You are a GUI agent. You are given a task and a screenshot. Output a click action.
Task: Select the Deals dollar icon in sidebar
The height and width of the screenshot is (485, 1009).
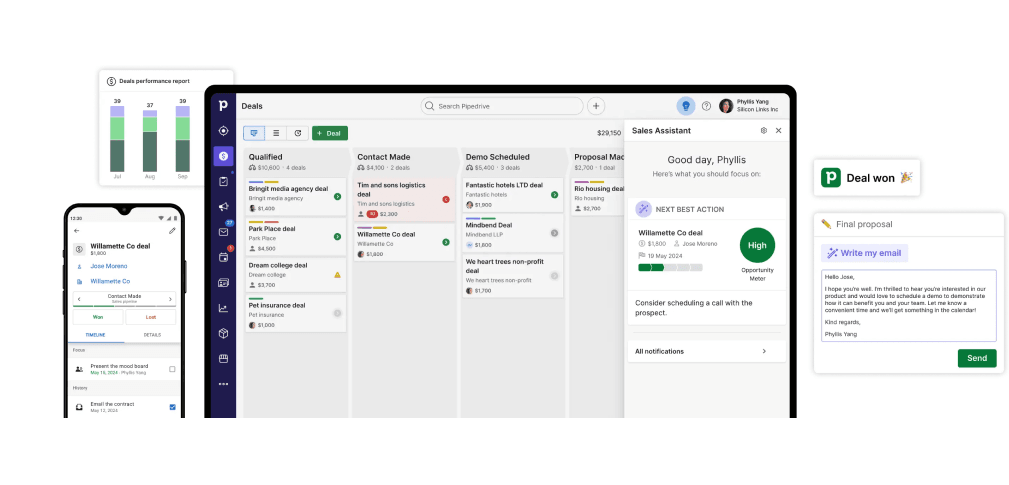click(x=223, y=156)
